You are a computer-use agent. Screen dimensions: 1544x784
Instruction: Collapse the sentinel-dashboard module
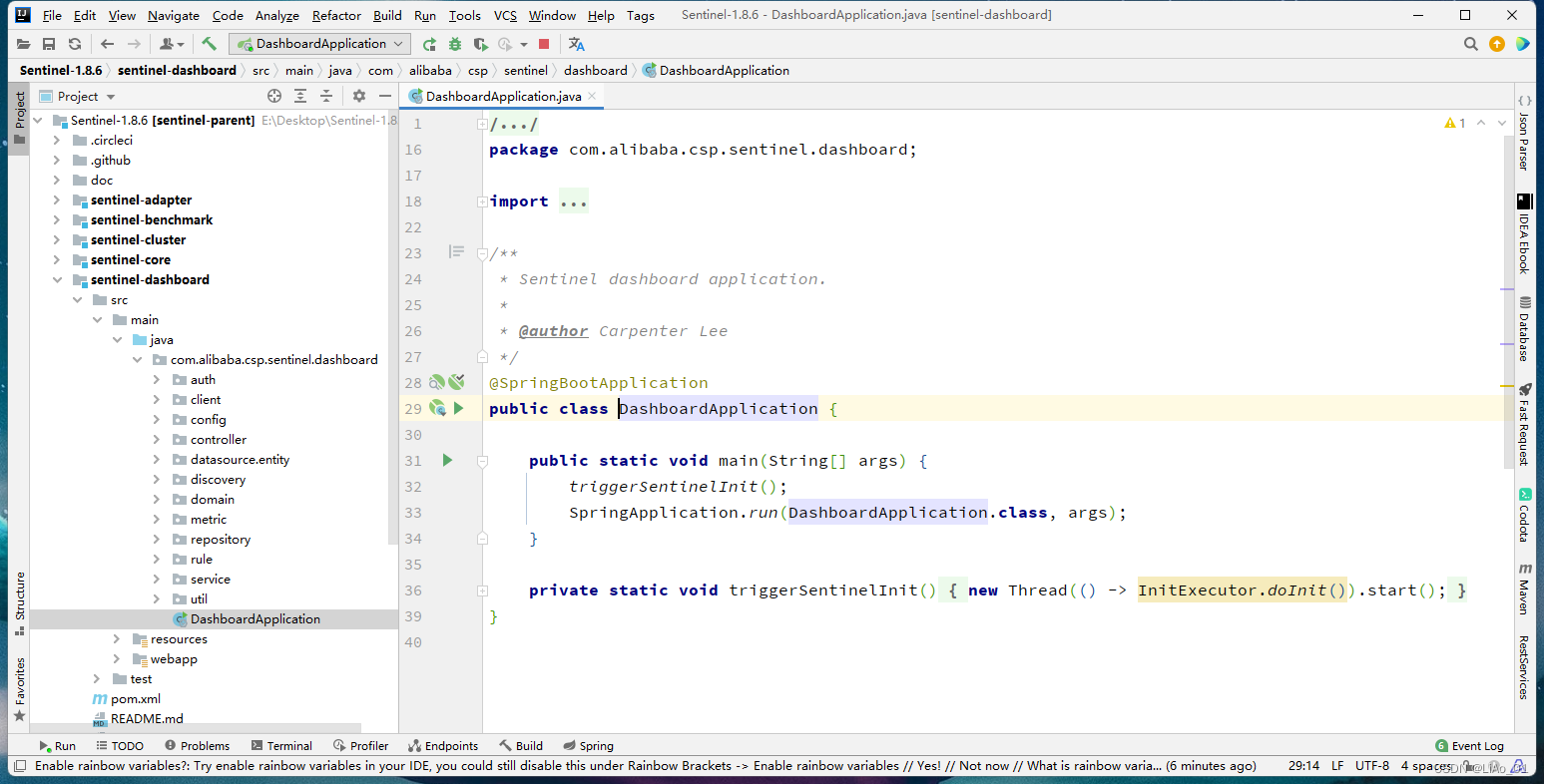57,279
